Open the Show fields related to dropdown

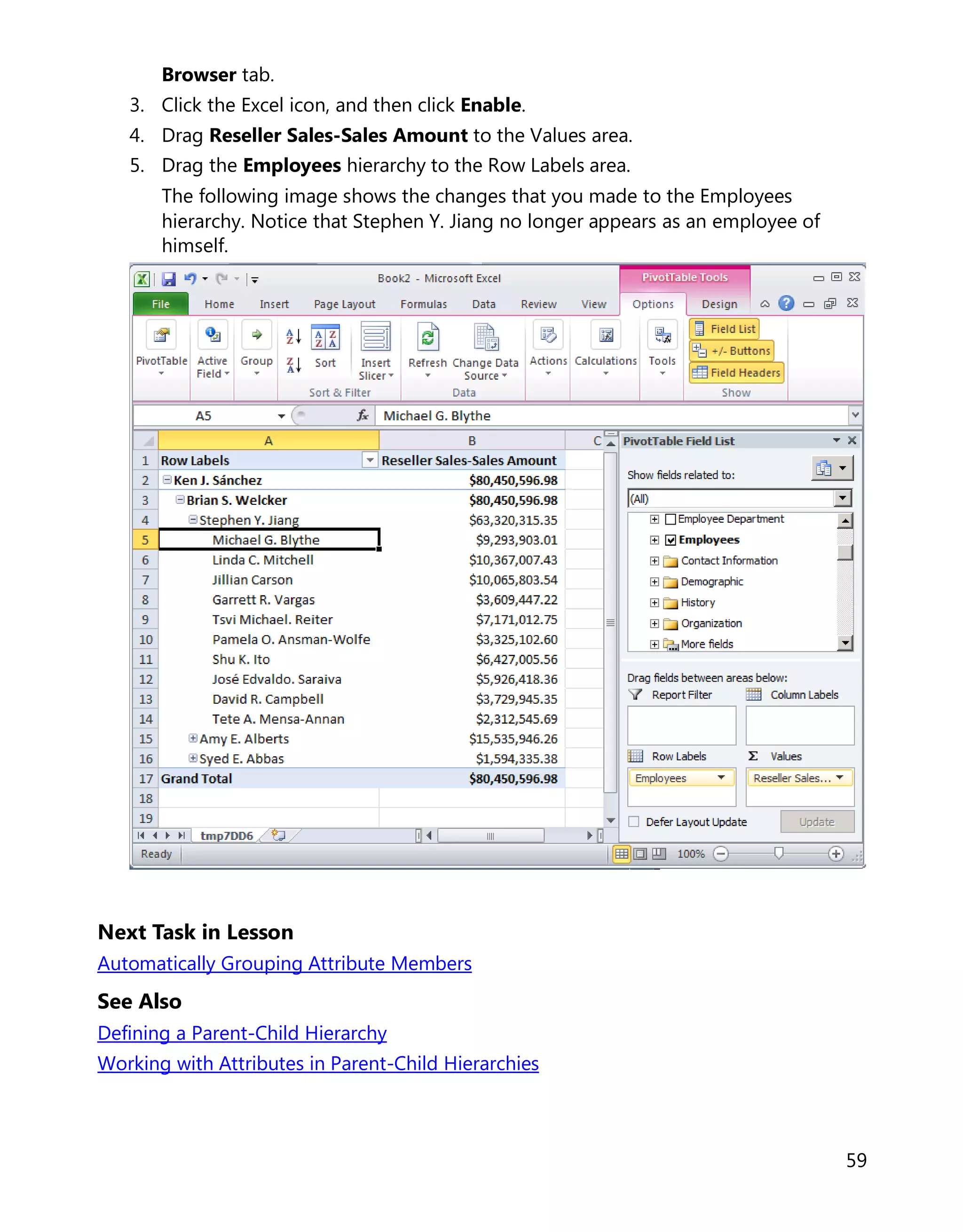[x=842, y=498]
